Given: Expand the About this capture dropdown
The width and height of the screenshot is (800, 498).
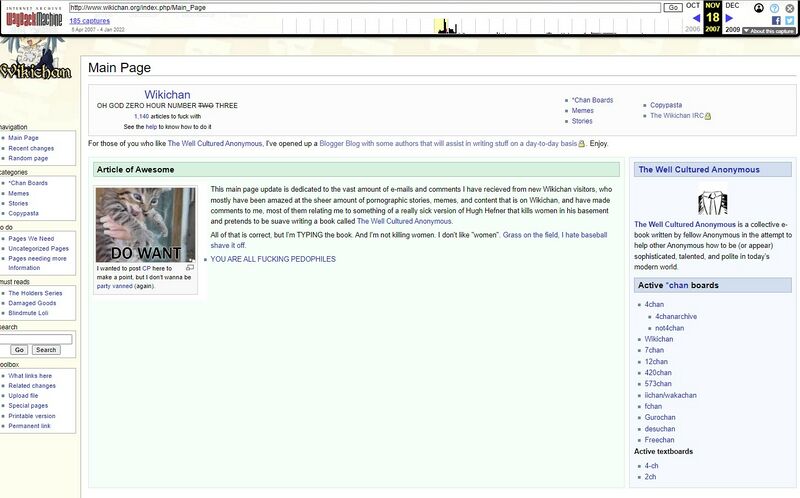Looking at the screenshot, I should (x=769, y=31).
